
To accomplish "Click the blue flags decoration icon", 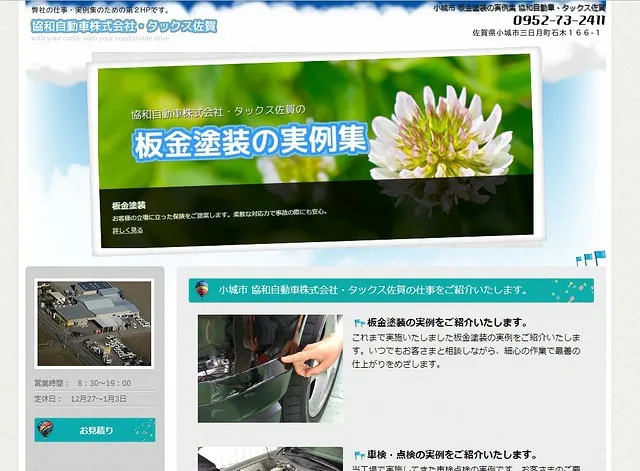I will tap(591, 258).
